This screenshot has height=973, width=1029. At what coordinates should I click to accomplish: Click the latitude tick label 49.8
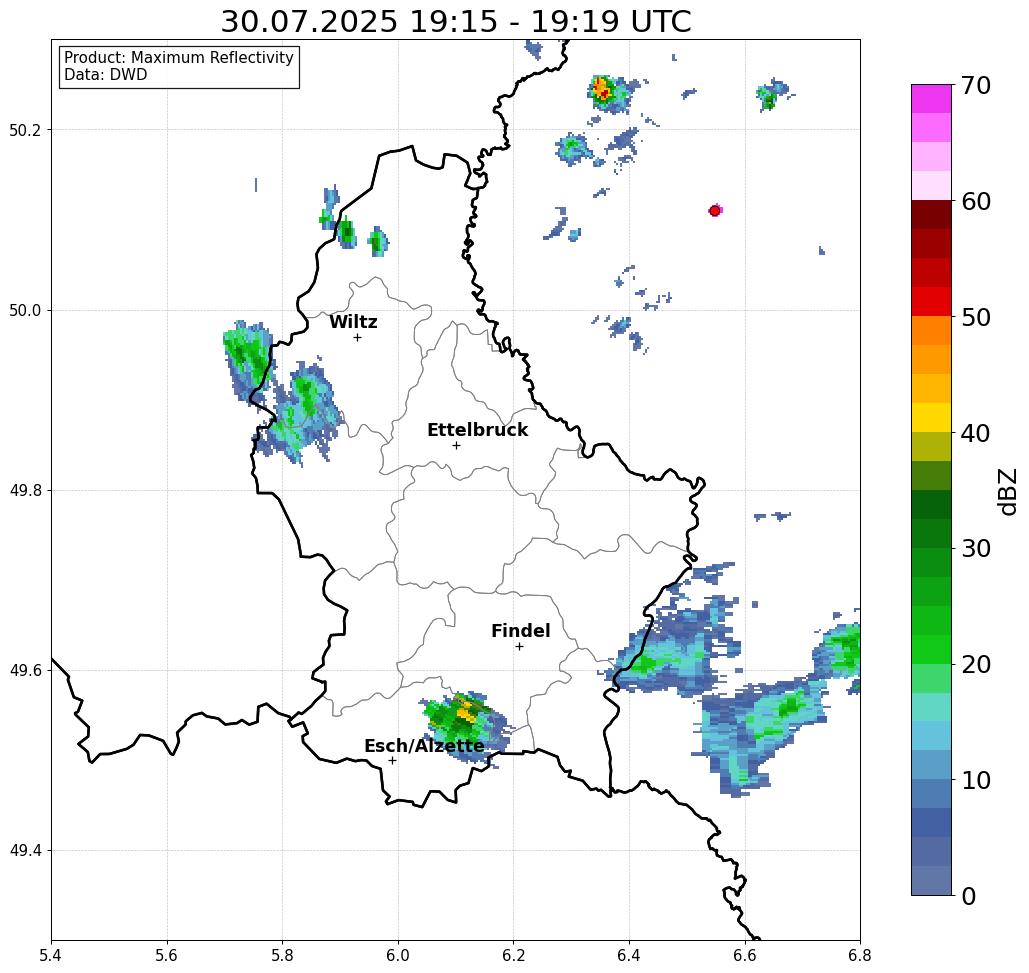(x=25, y=491)
